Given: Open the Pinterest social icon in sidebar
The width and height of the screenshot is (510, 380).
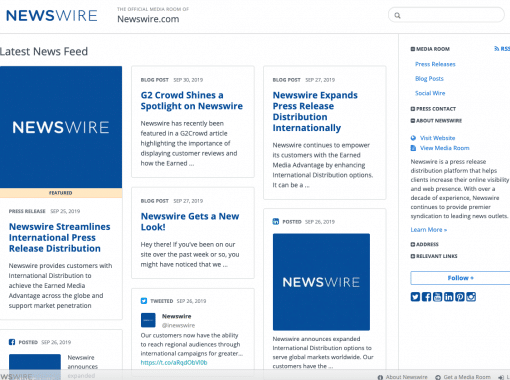Looking at the screenshot, I should click(x=460, y=297).
